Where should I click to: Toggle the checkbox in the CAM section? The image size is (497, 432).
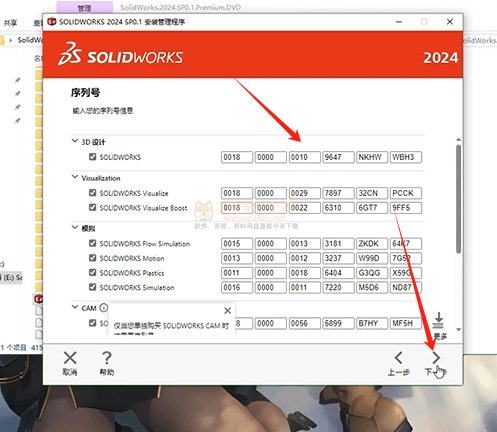(x=92, y=323)
